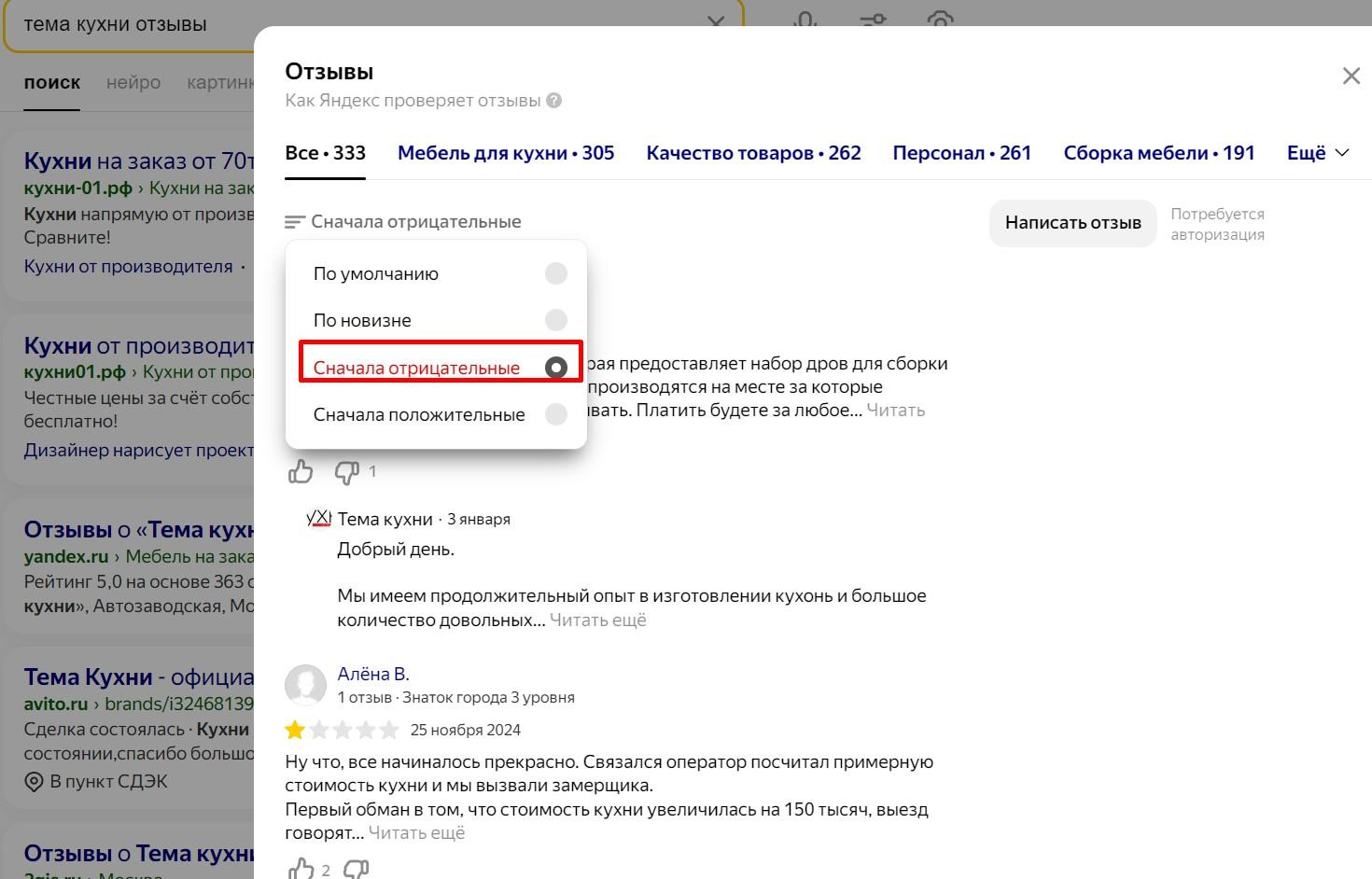Click the help icon next to Как Яндекс проверяет отзывы
Screen dimensions: 1372x879
point(554,101)
